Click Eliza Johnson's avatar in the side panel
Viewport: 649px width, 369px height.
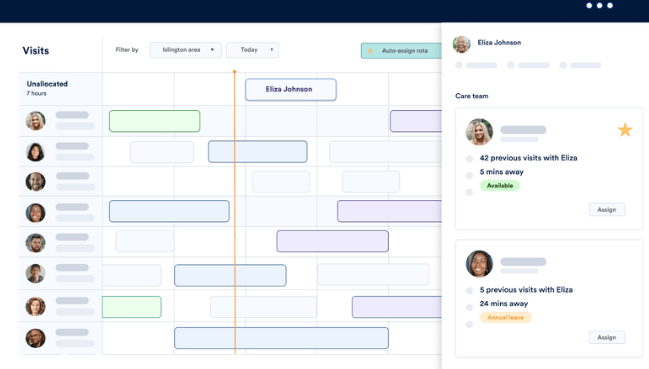[x=462, y=44]
